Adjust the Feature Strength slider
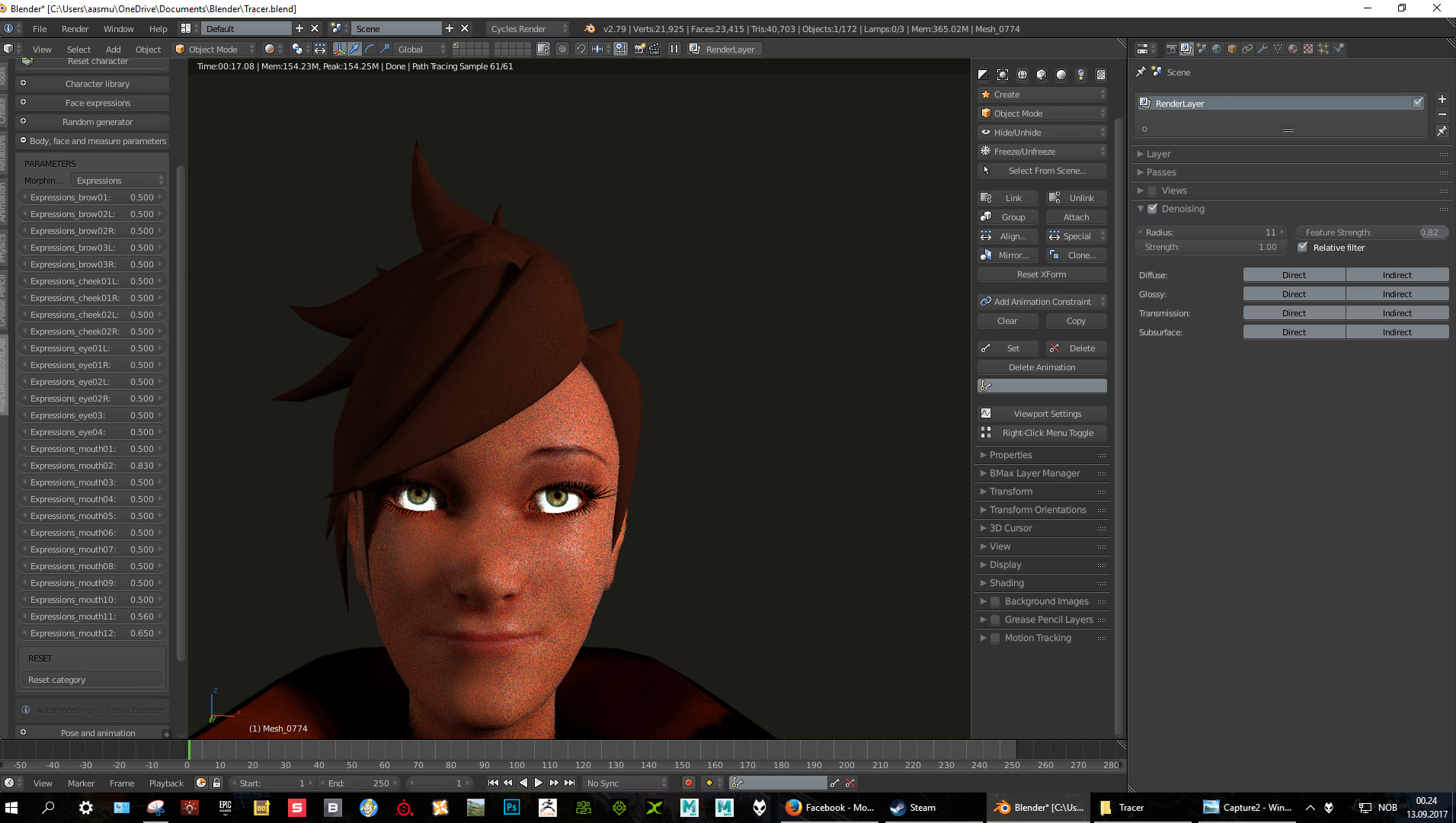This screenshot has height=823, width=1456. 1371,232
